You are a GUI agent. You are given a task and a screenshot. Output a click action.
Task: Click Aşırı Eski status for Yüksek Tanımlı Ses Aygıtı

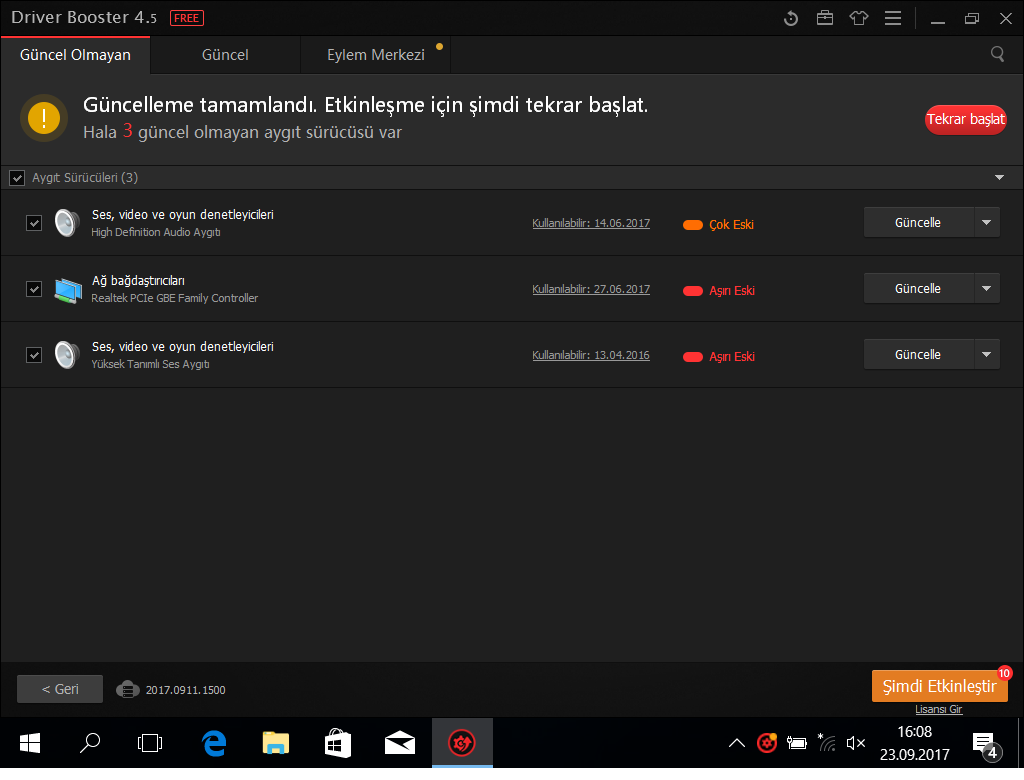tap(732, 357)
